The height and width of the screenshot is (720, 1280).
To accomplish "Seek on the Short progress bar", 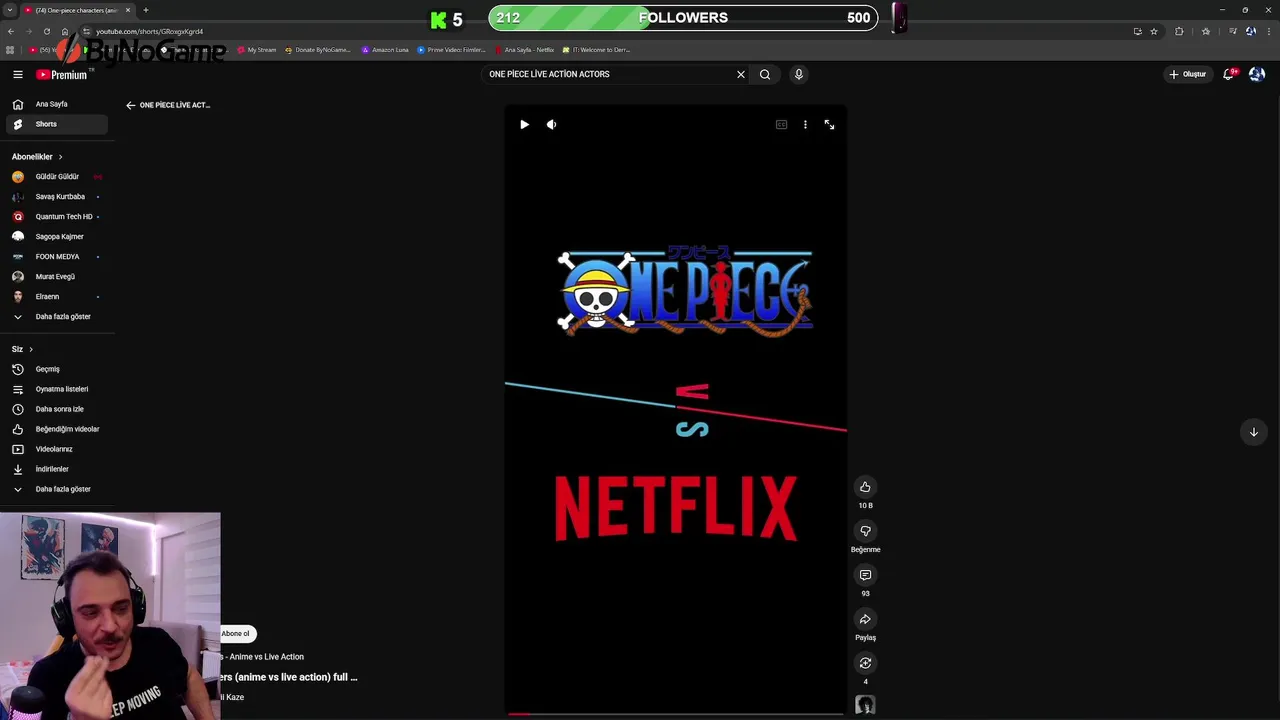I will tap(675, 714).
